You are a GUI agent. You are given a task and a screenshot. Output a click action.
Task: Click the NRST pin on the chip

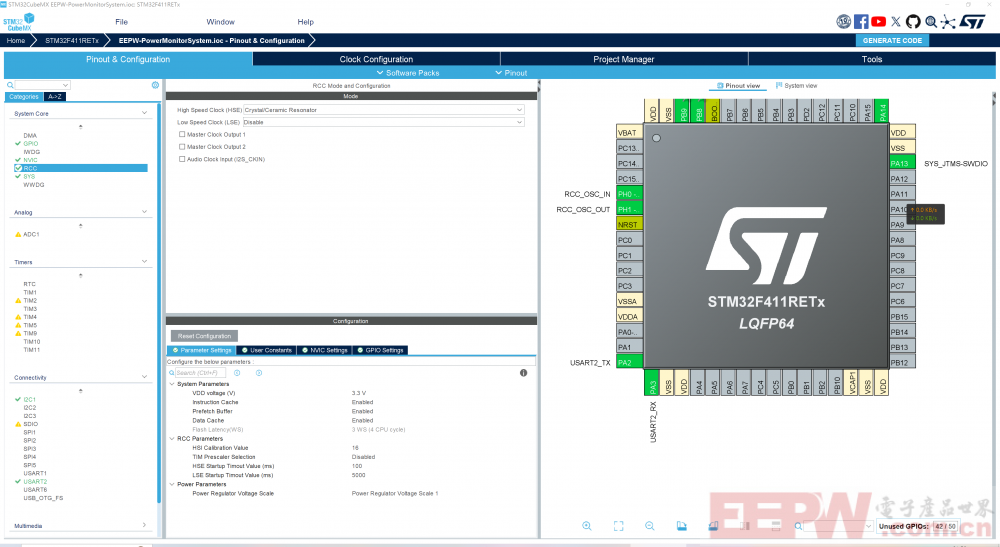pos(629,224)
